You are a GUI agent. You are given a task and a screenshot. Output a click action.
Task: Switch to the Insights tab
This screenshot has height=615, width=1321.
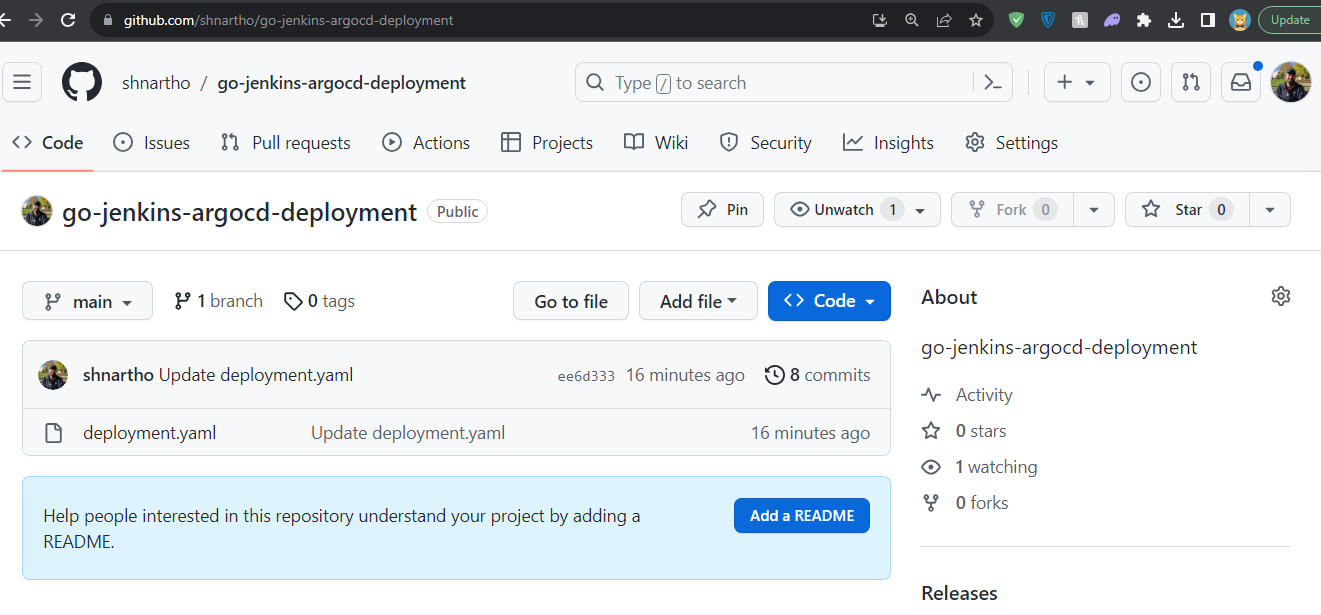pyautogui.click(x=888, y=143)
